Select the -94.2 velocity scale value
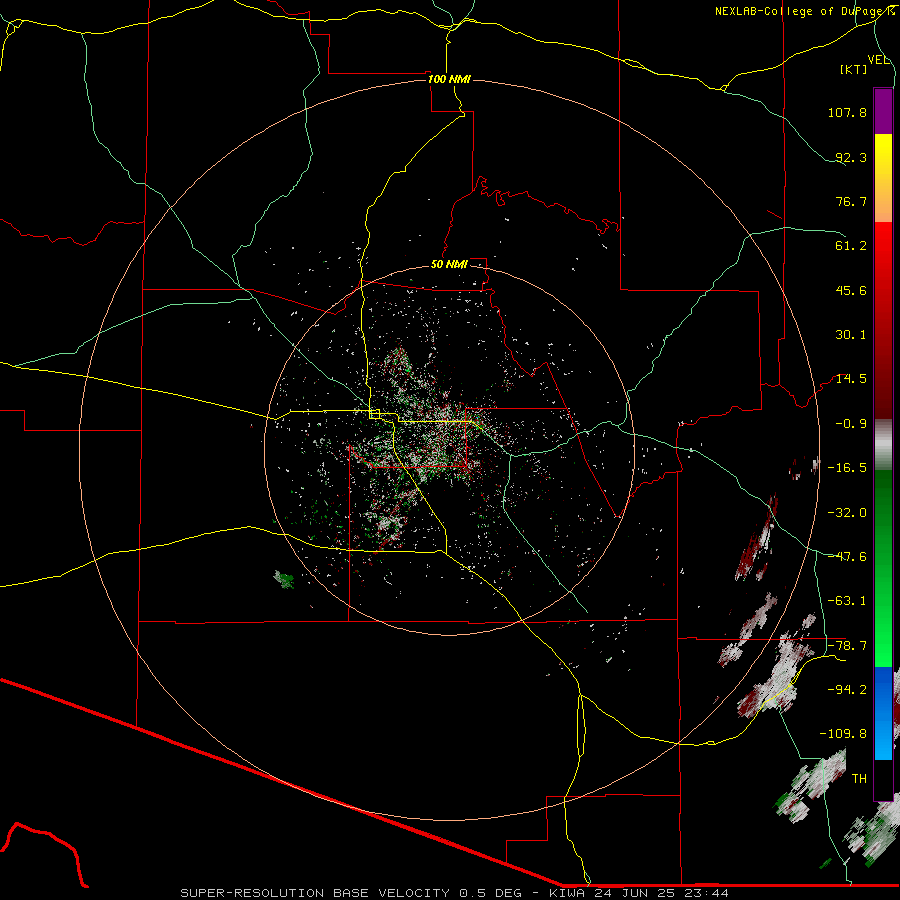Image resolution: width=900 pixels, height=900 pixels. [847, 689]
